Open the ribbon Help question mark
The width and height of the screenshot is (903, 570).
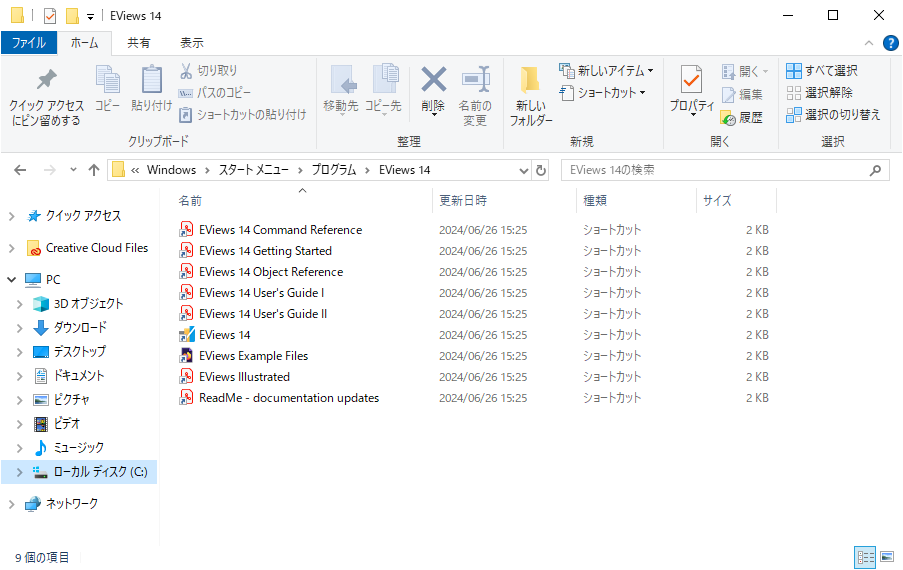pos(890,43)
